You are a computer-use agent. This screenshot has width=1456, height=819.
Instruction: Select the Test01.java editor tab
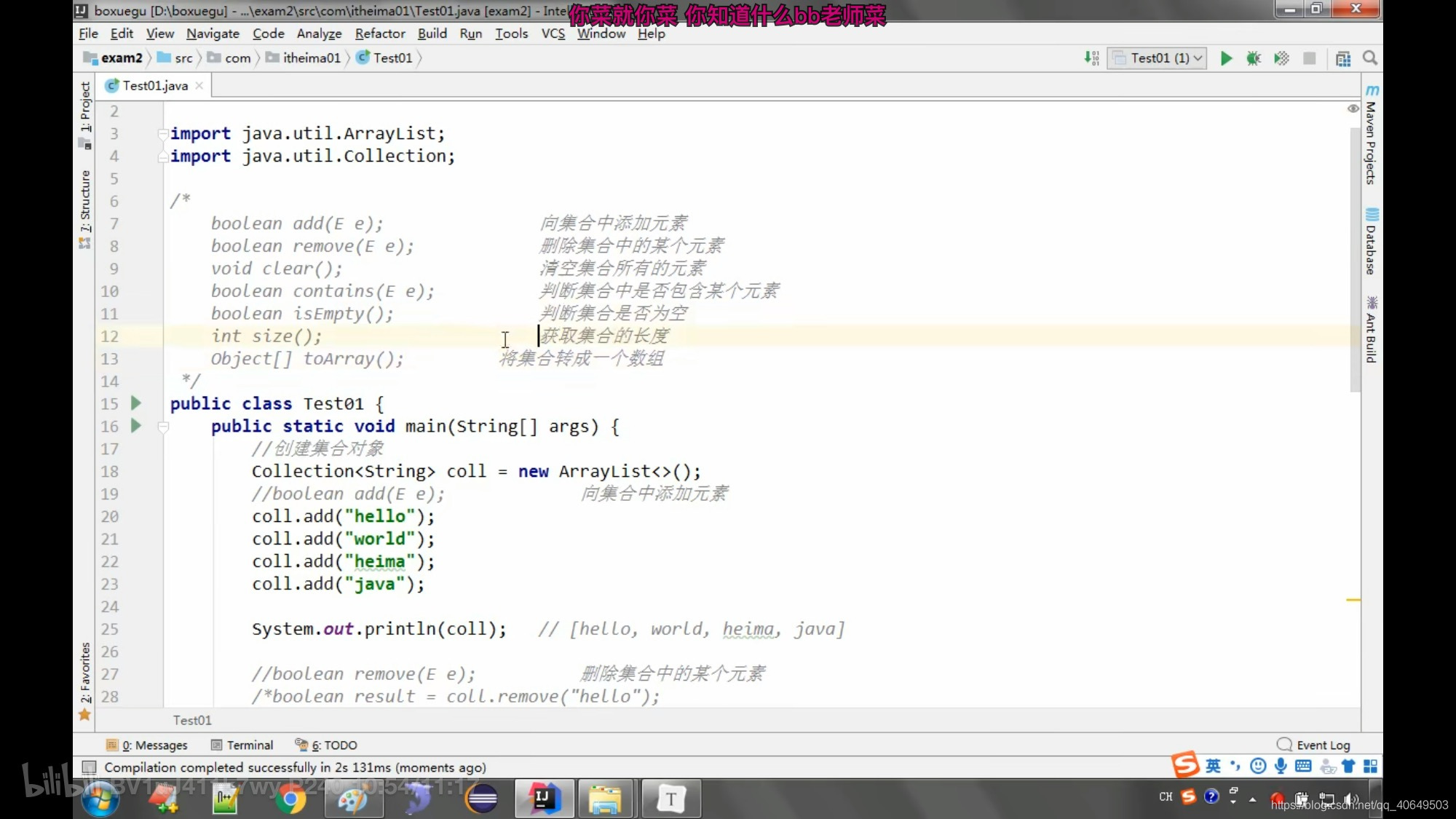click(154, 86)
